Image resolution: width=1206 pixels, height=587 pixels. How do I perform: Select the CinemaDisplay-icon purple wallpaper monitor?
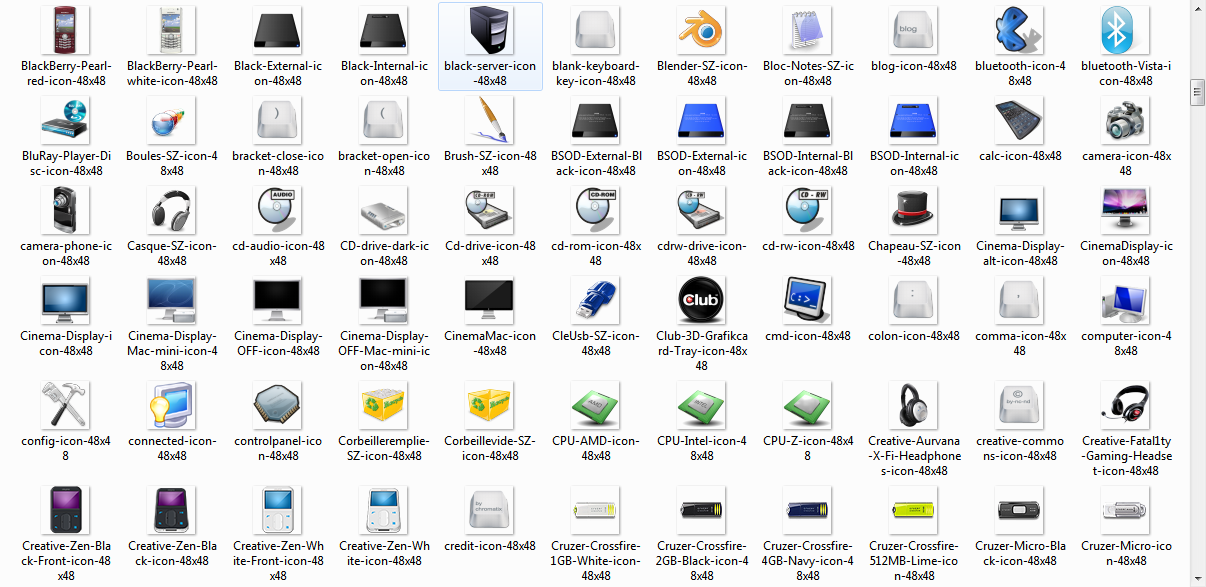[x=1126, y=210]
